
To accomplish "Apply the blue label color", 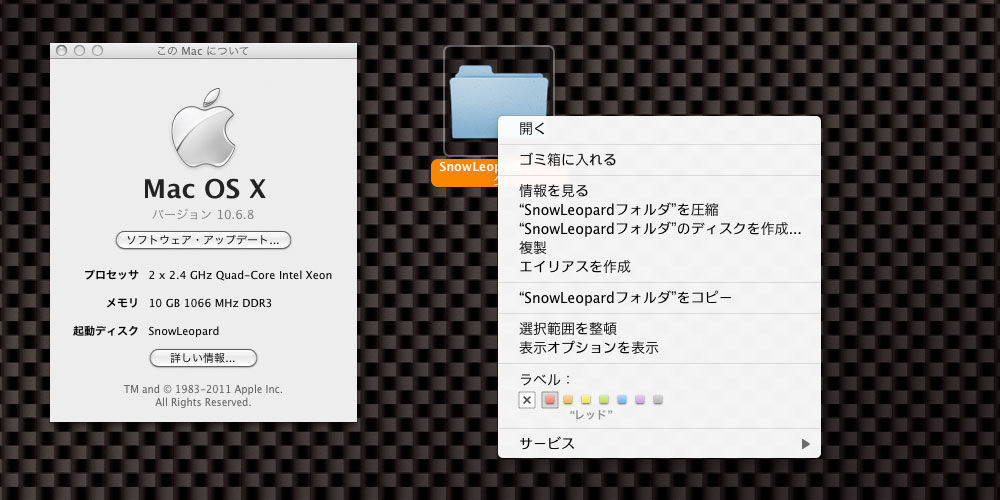I will pos(622,400).
